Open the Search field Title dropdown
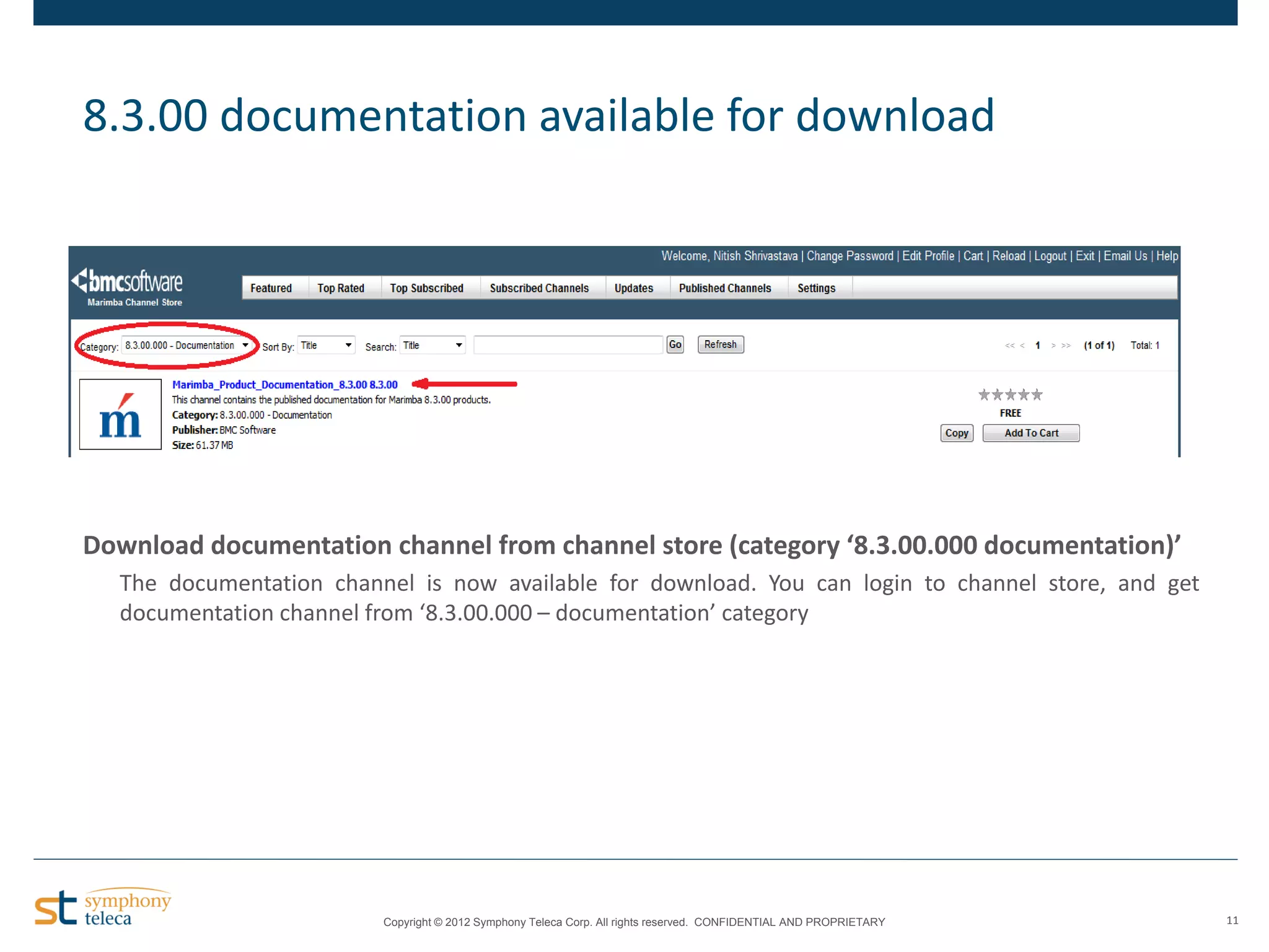This screenshot has height=952, width=1269. click(x=433, y=345)
